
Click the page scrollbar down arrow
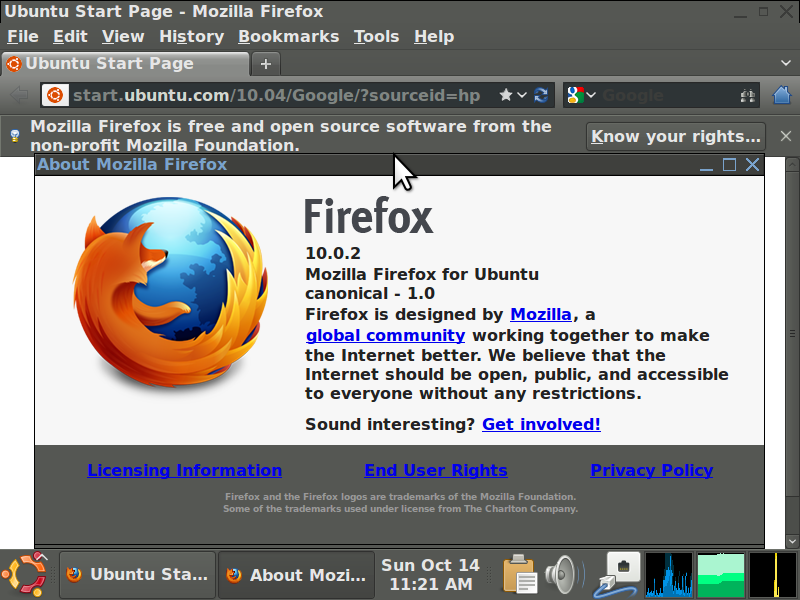click(x=792, y=540)
